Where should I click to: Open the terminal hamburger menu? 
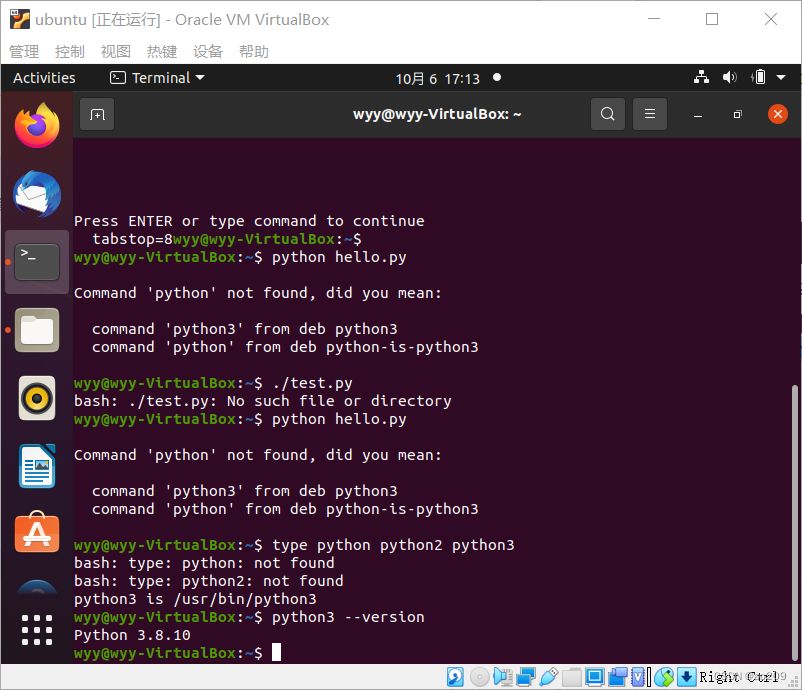(x=650, y=113)
